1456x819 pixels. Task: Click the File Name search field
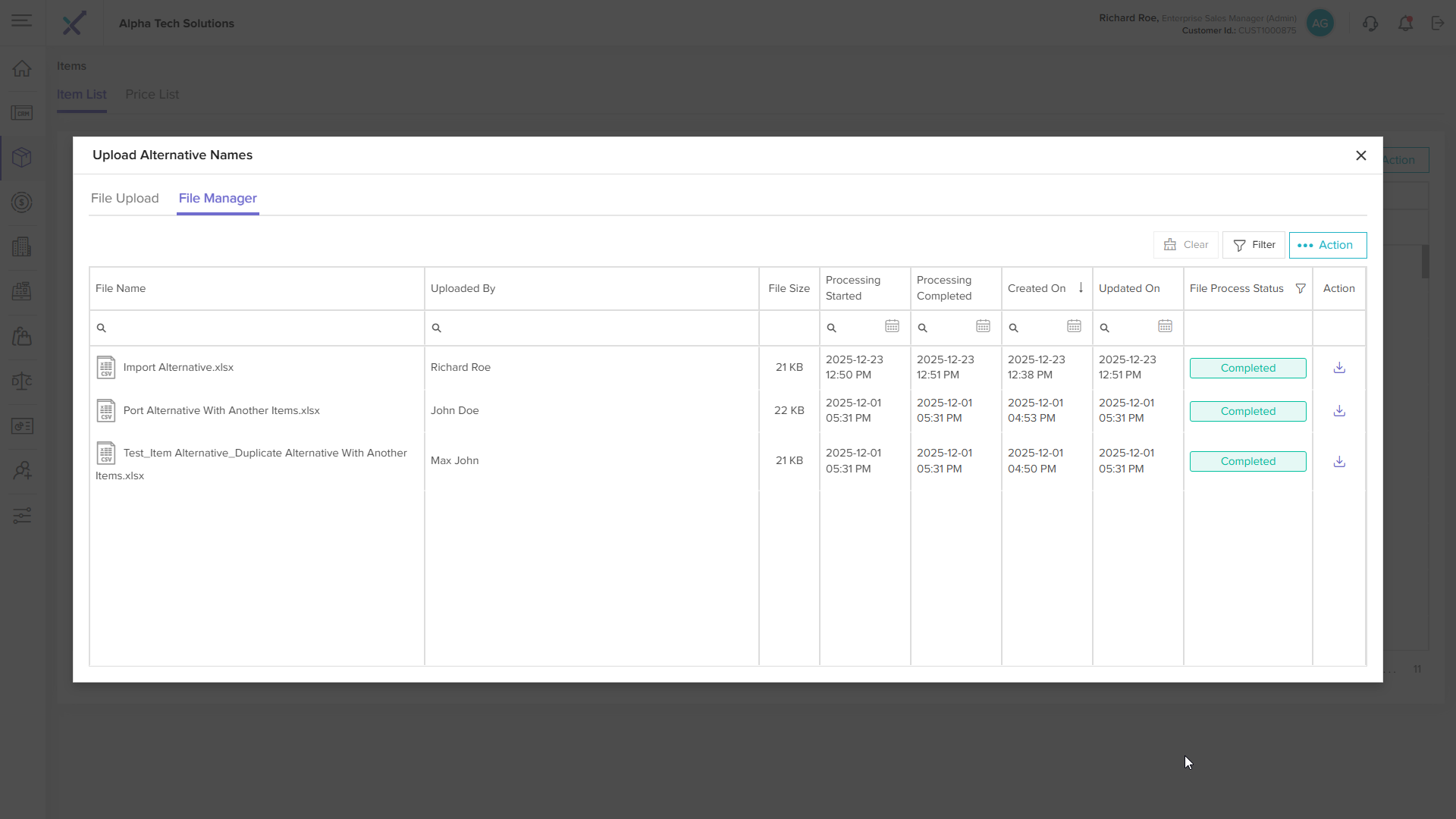click(262, 328)
